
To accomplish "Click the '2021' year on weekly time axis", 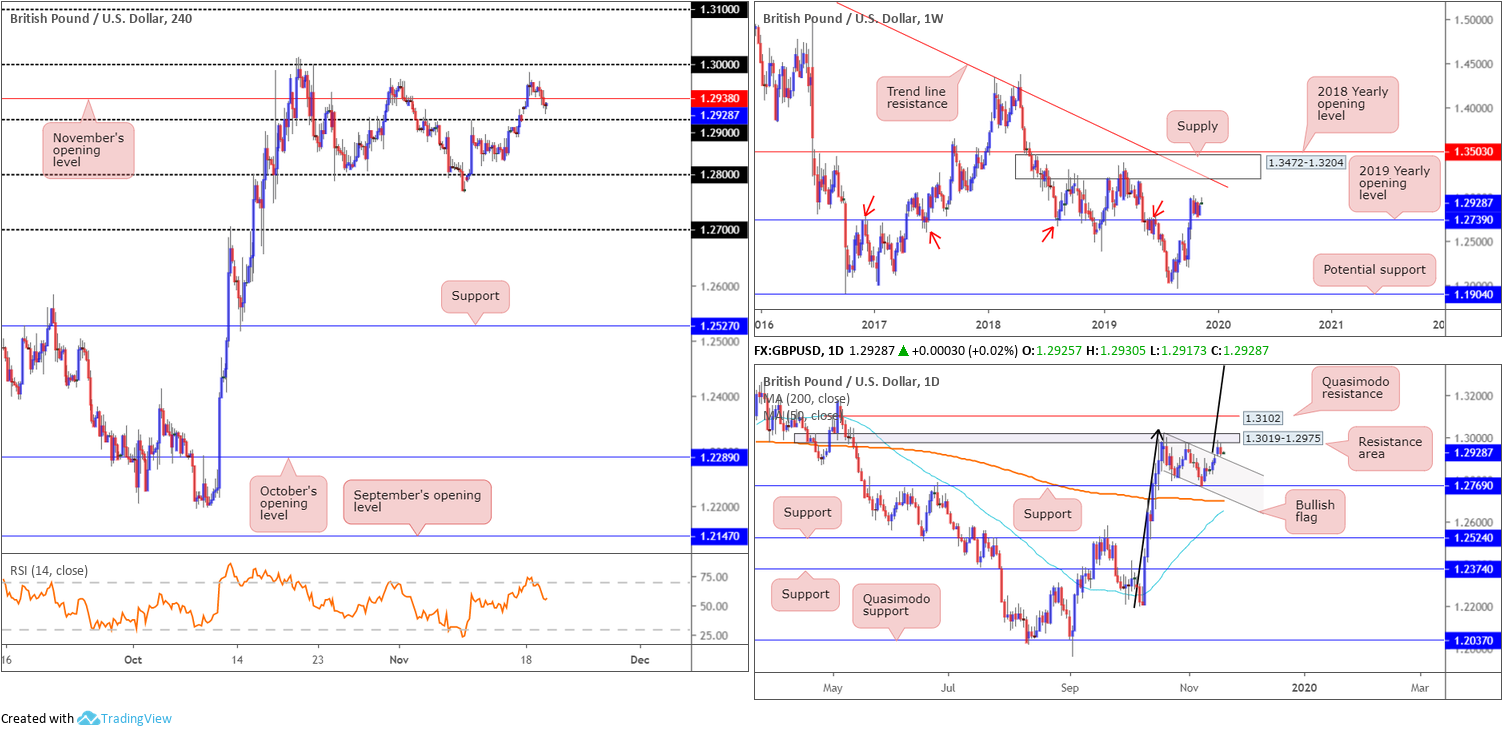I will (1331, 324).
